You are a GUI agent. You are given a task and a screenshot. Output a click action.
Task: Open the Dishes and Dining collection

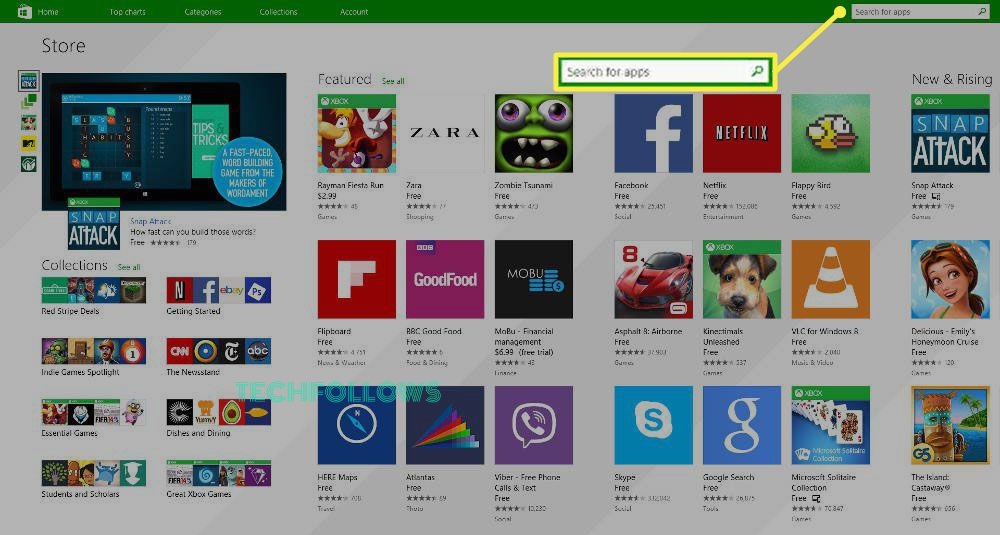tap(219, 413)
